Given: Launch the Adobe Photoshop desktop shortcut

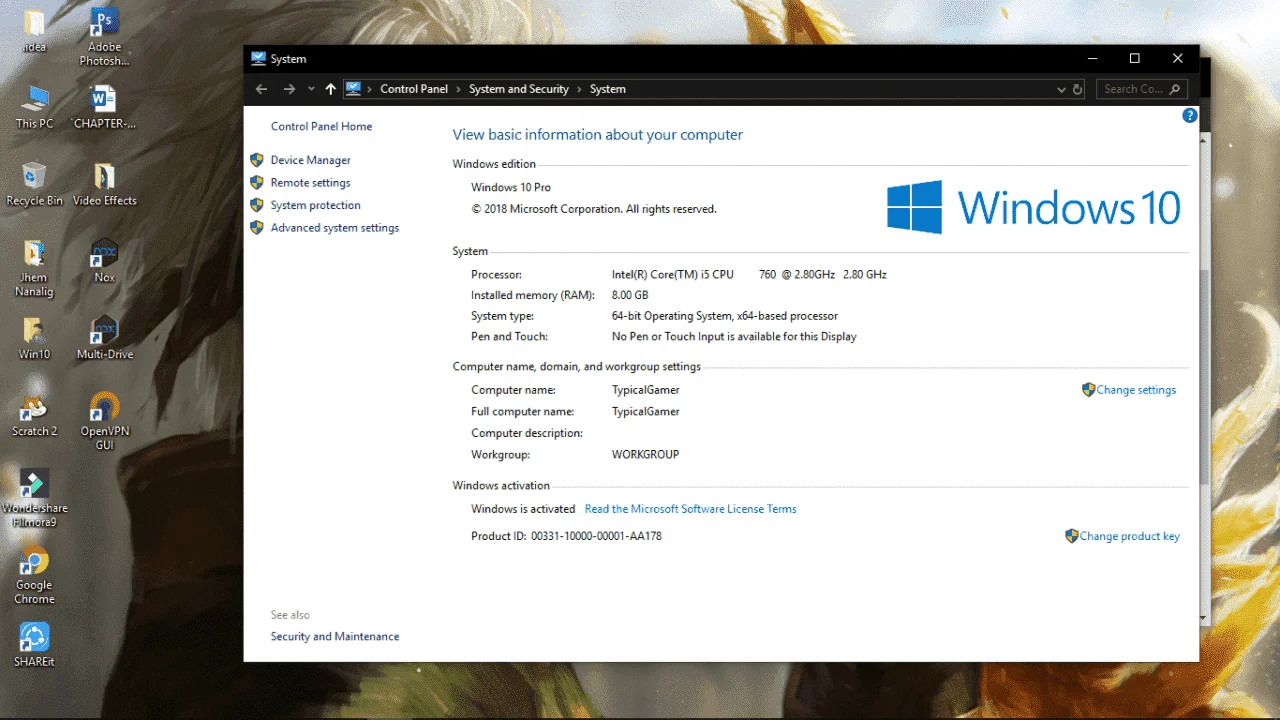Looking at the screenshot, I should click(x=104, y=37).
